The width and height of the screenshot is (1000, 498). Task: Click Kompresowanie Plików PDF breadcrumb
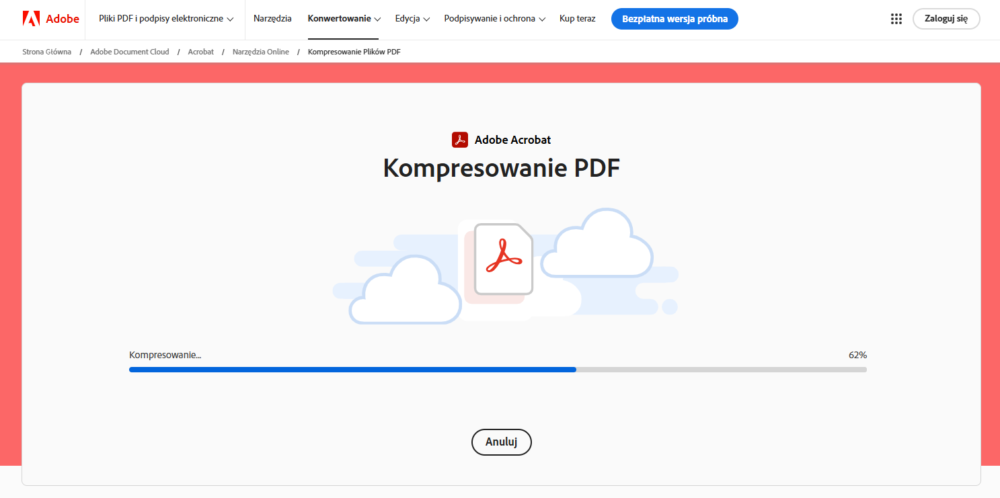tap(354, 52)
